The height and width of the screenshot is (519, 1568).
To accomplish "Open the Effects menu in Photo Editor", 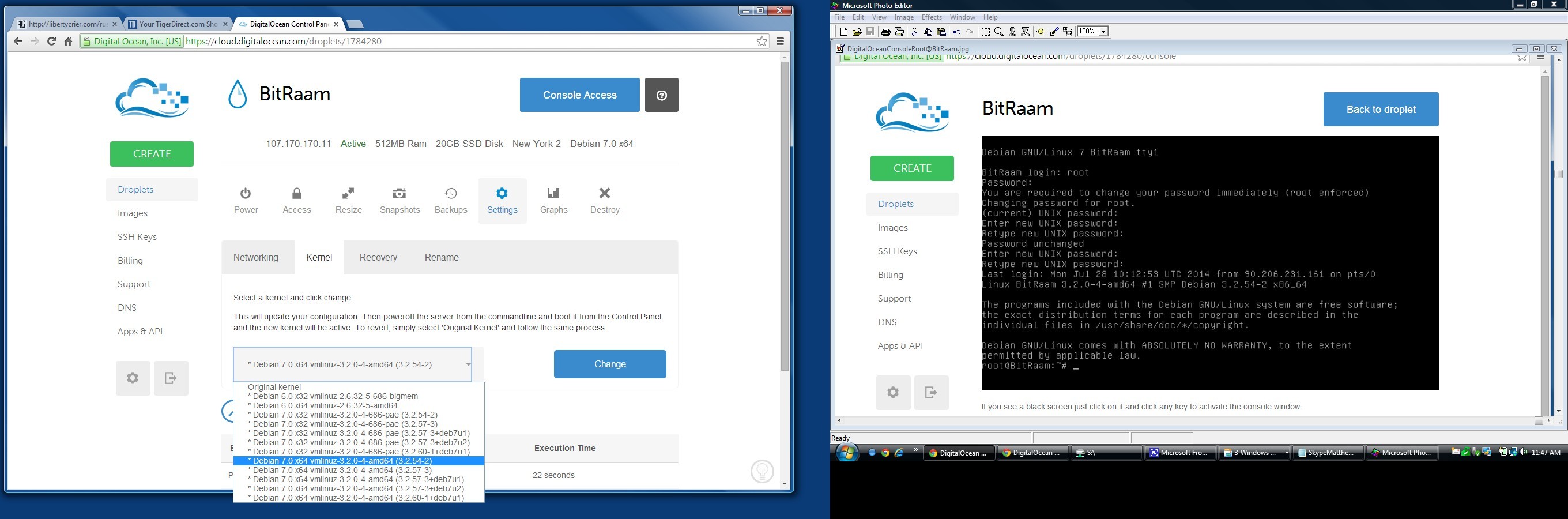I will 932,17.
